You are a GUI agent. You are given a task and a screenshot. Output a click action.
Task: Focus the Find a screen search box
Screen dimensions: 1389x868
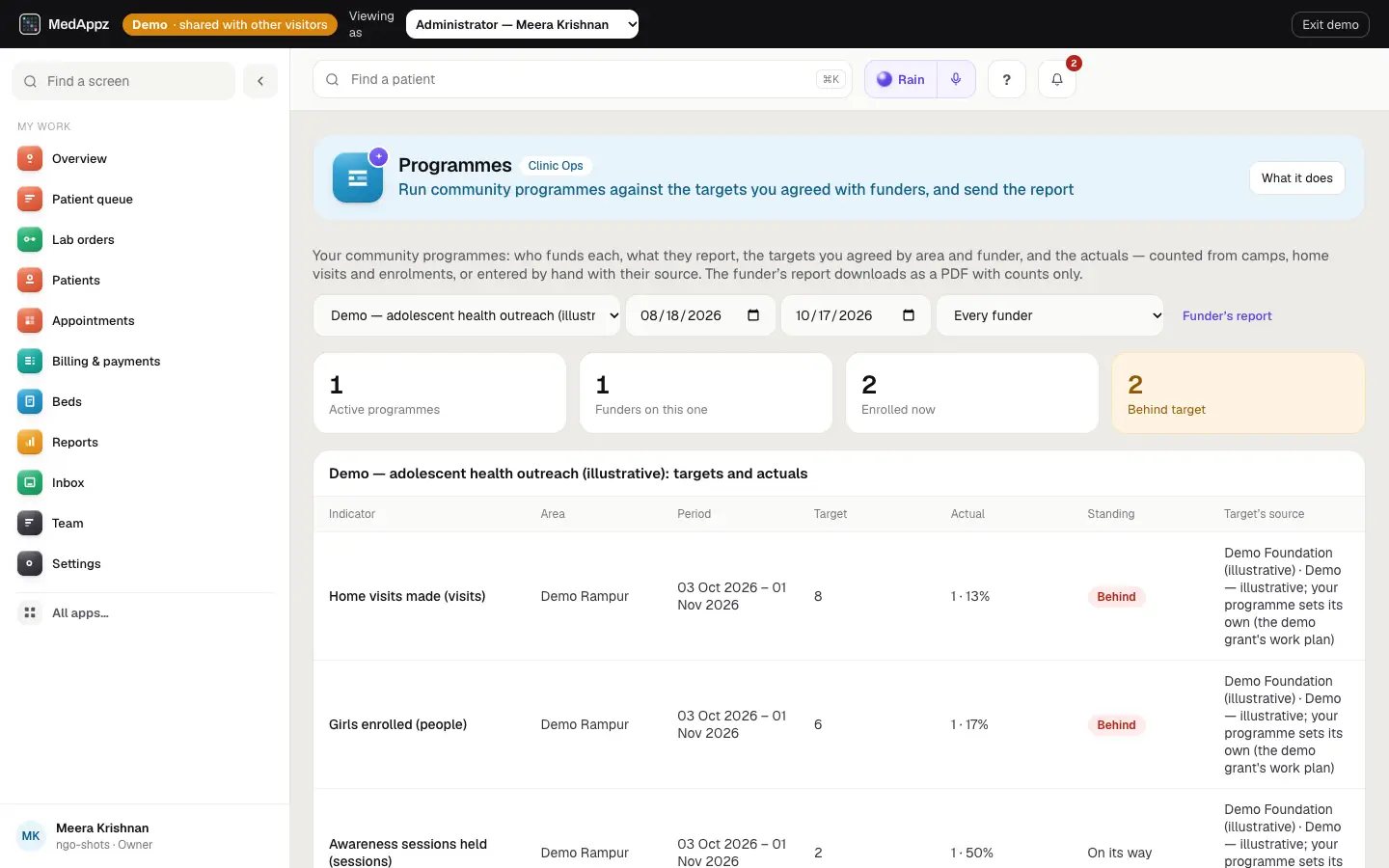(123, 81)
